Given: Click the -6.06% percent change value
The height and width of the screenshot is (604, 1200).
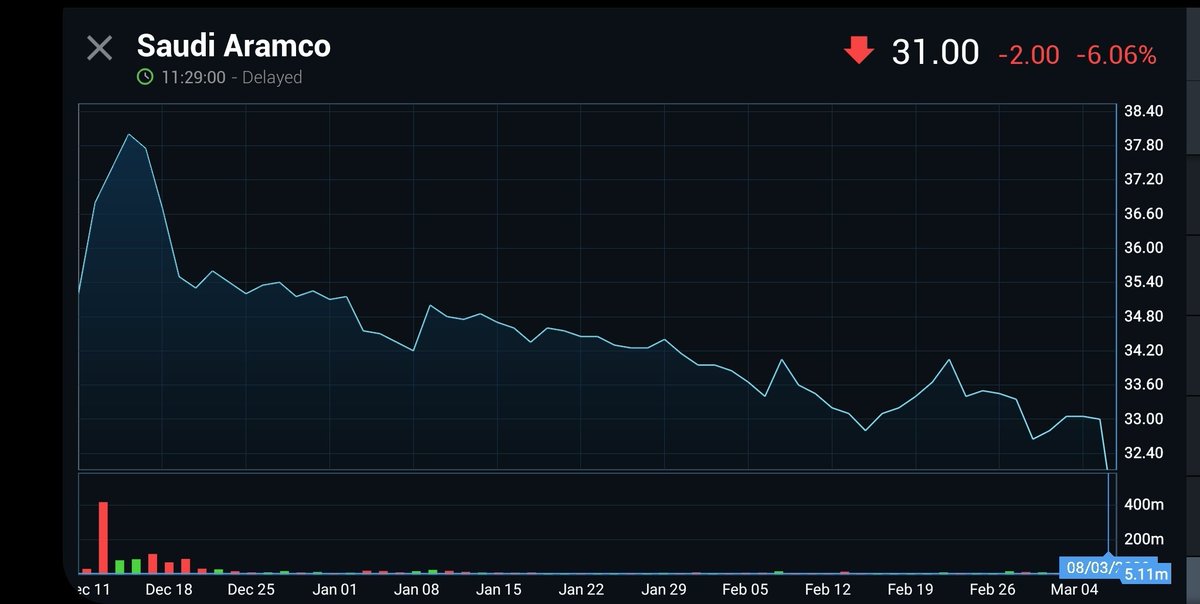Looking at the screenshot, I should (x=1116, y=55).
